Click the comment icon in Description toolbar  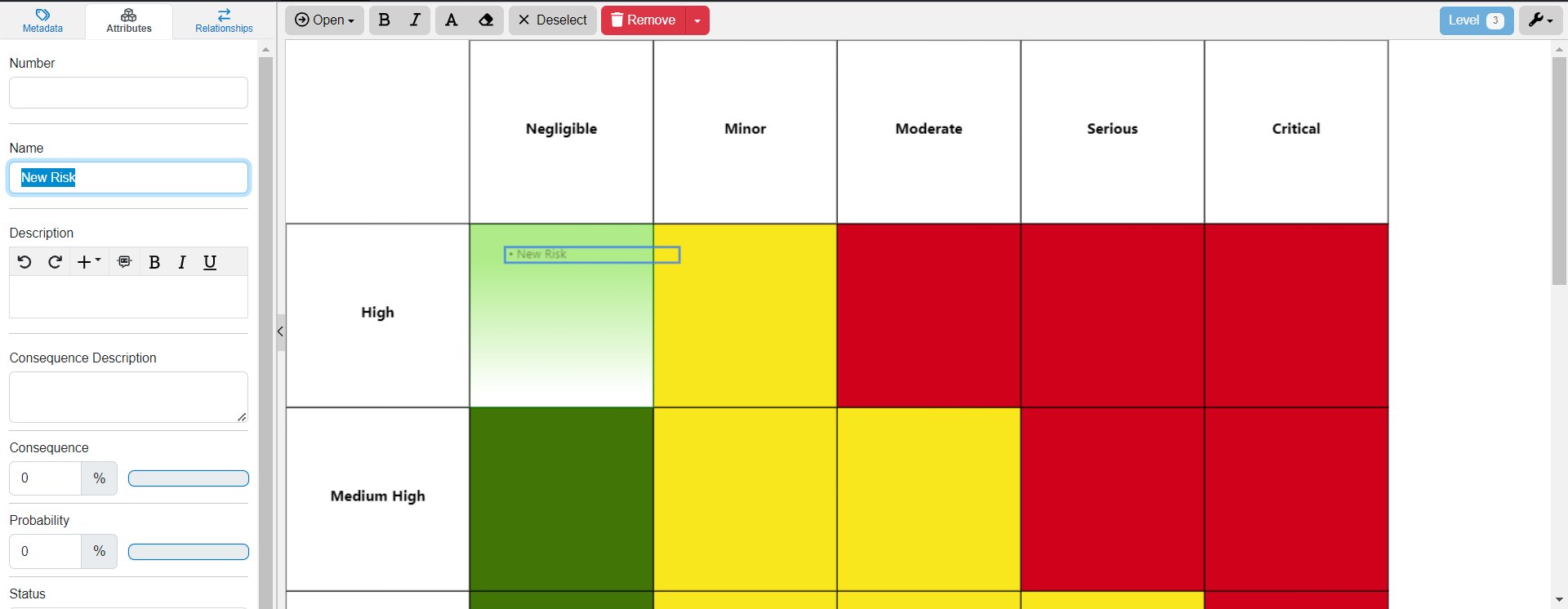click(x=124, y=262)
